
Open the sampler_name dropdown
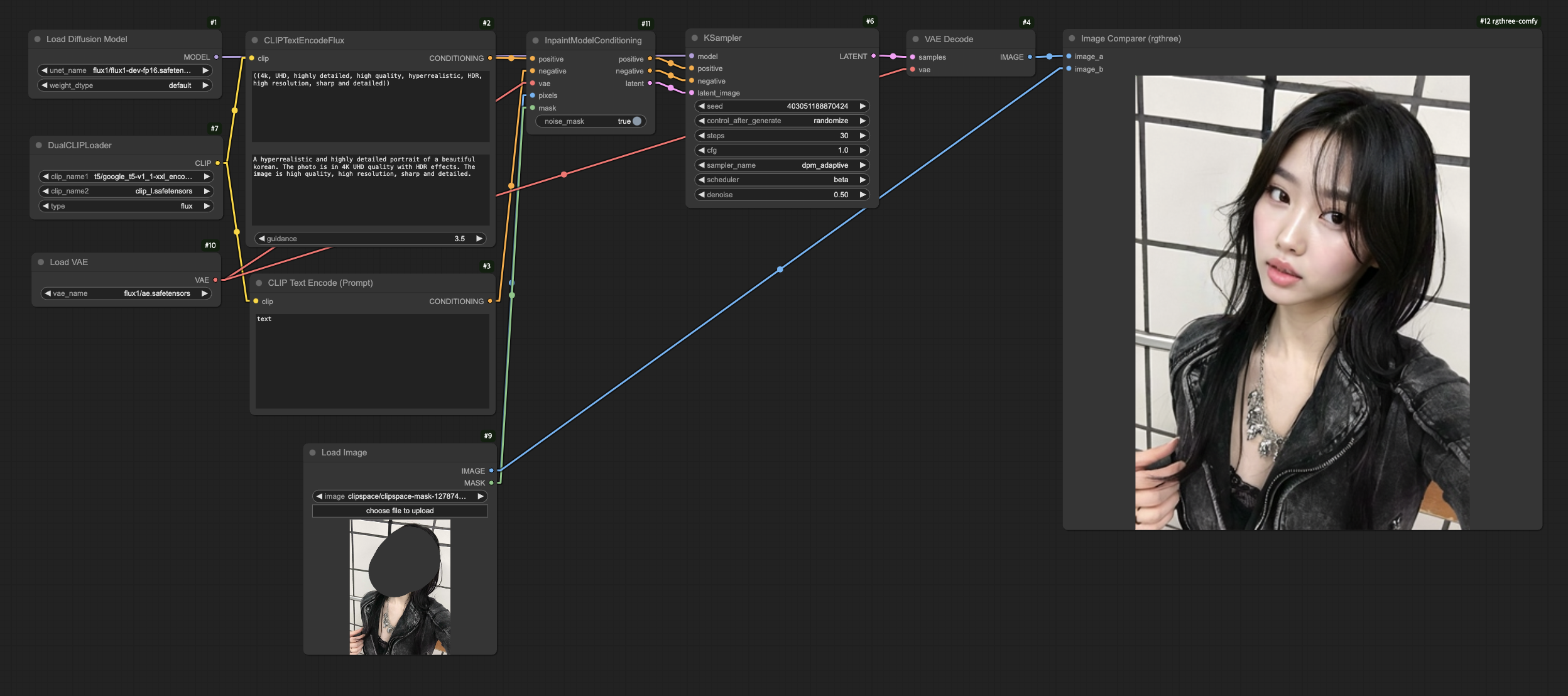click(782, 165)
